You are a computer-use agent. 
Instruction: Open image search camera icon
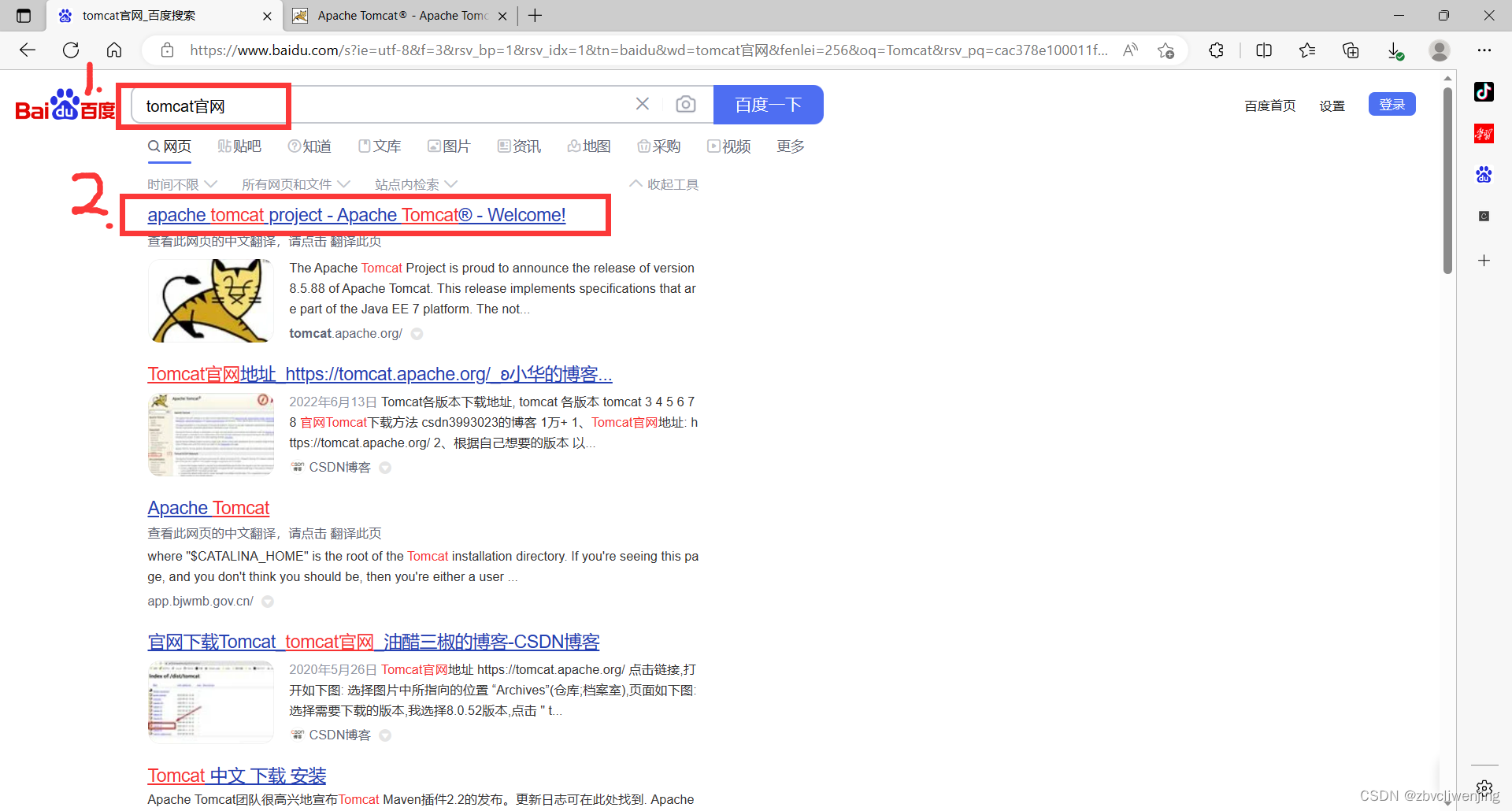(x=686, y=104)
